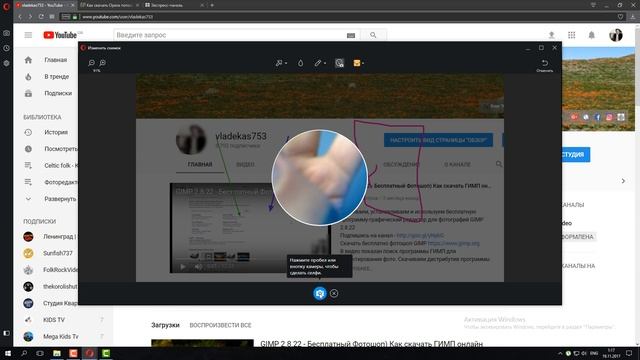Bookmark page with heart icon

(x=620, y=17)
